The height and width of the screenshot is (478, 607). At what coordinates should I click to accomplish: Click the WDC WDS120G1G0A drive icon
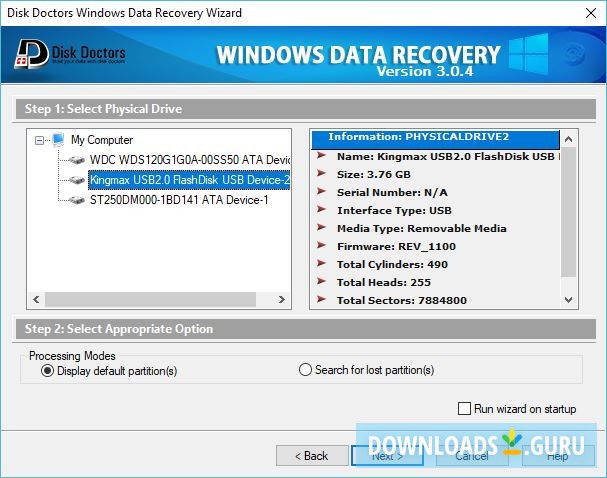(76, 160)
